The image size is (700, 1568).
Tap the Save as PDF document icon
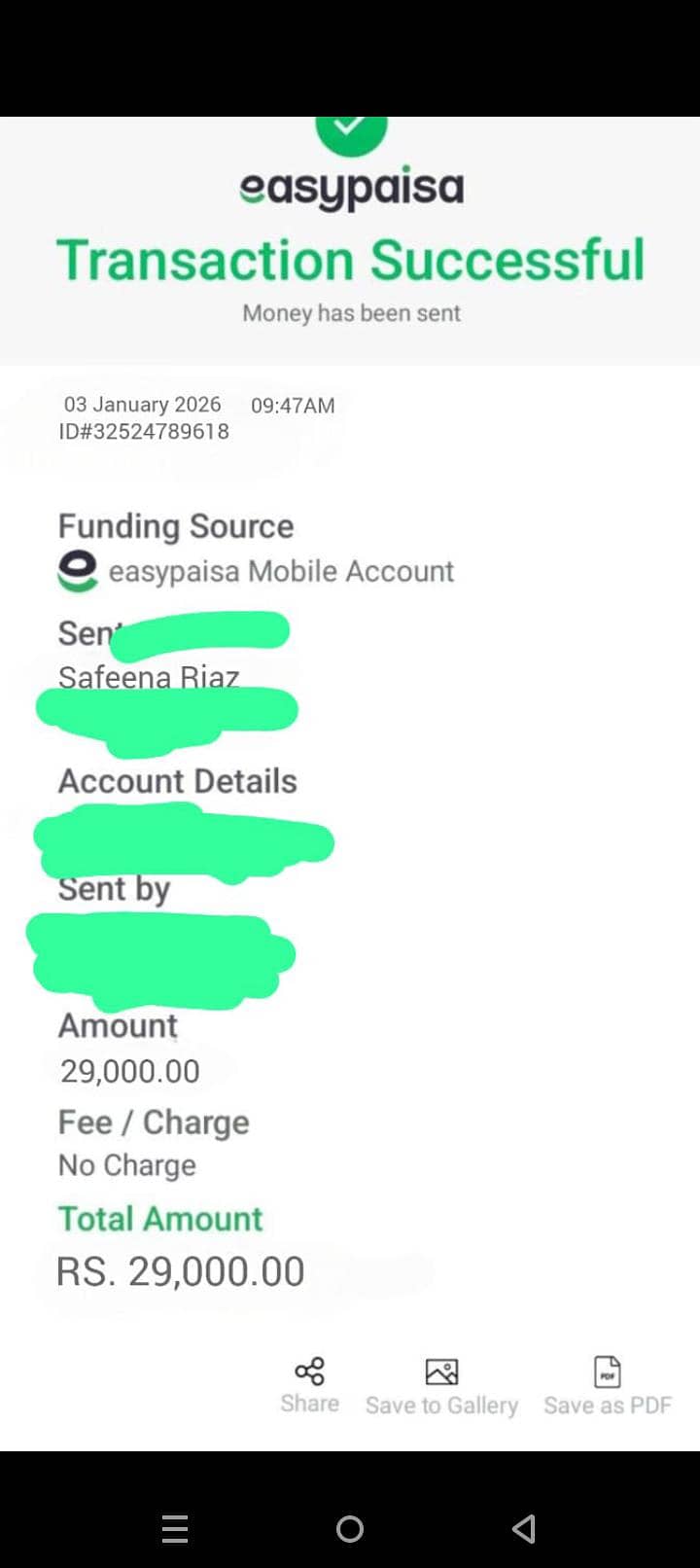608,1372
